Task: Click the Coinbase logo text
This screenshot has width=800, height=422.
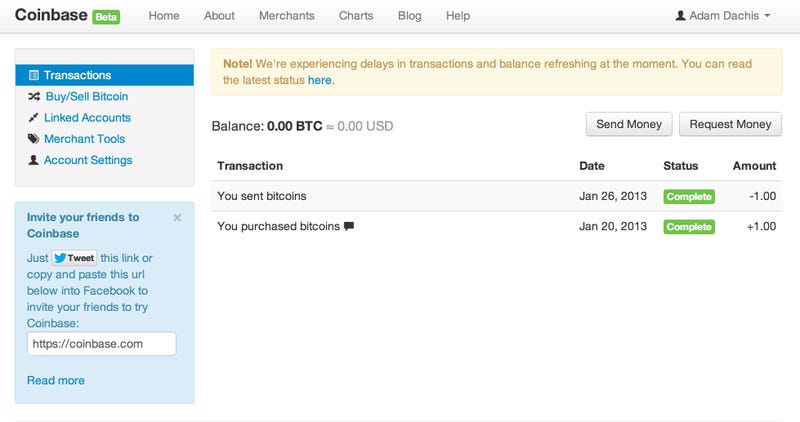Action: 51,15
